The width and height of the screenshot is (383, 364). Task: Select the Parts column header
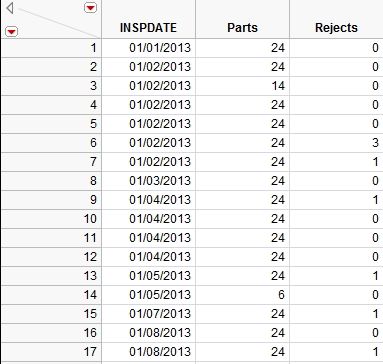pyautogui.click(x=242, y=28)
